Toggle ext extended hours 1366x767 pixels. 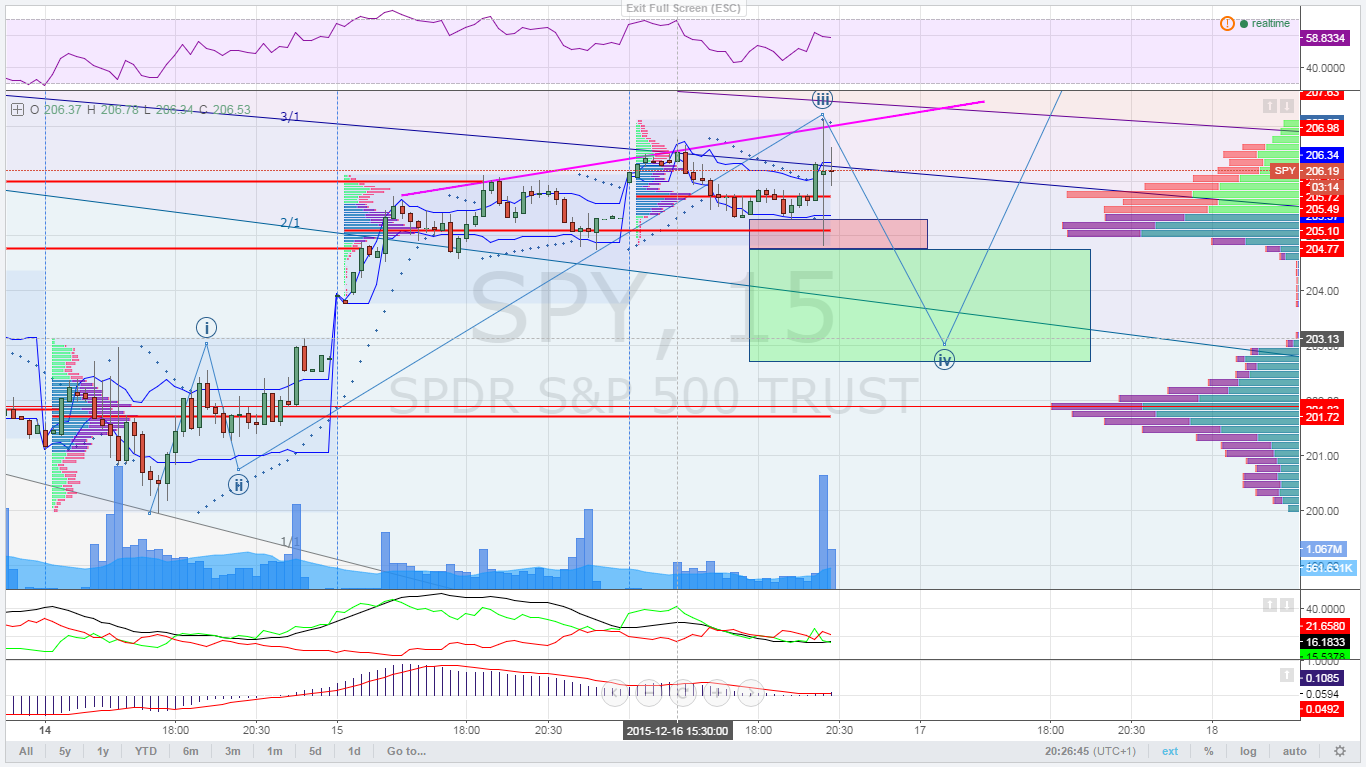coord(1170,751)
